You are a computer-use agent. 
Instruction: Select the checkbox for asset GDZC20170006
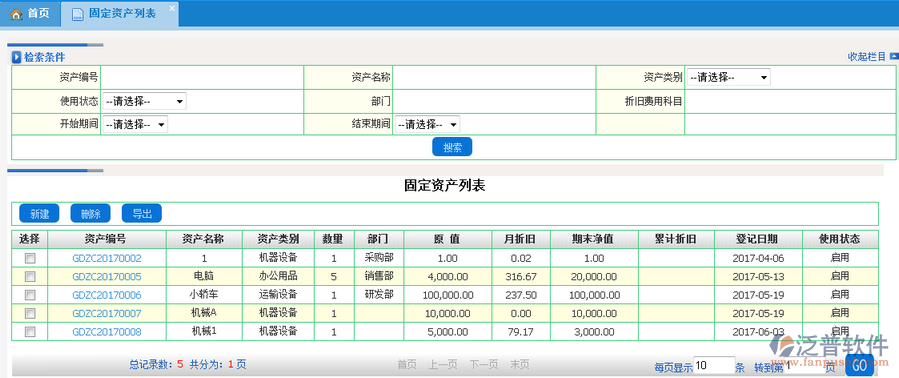[30, 295]
